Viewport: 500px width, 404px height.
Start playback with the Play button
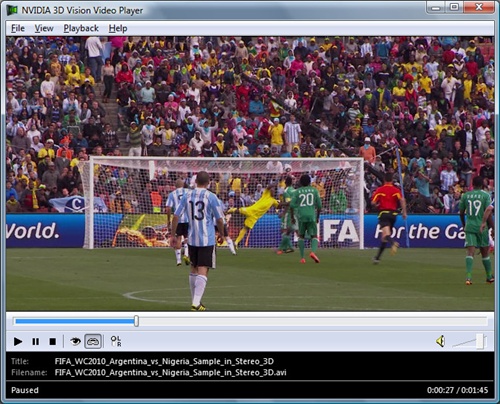click(x=18, y=342)
